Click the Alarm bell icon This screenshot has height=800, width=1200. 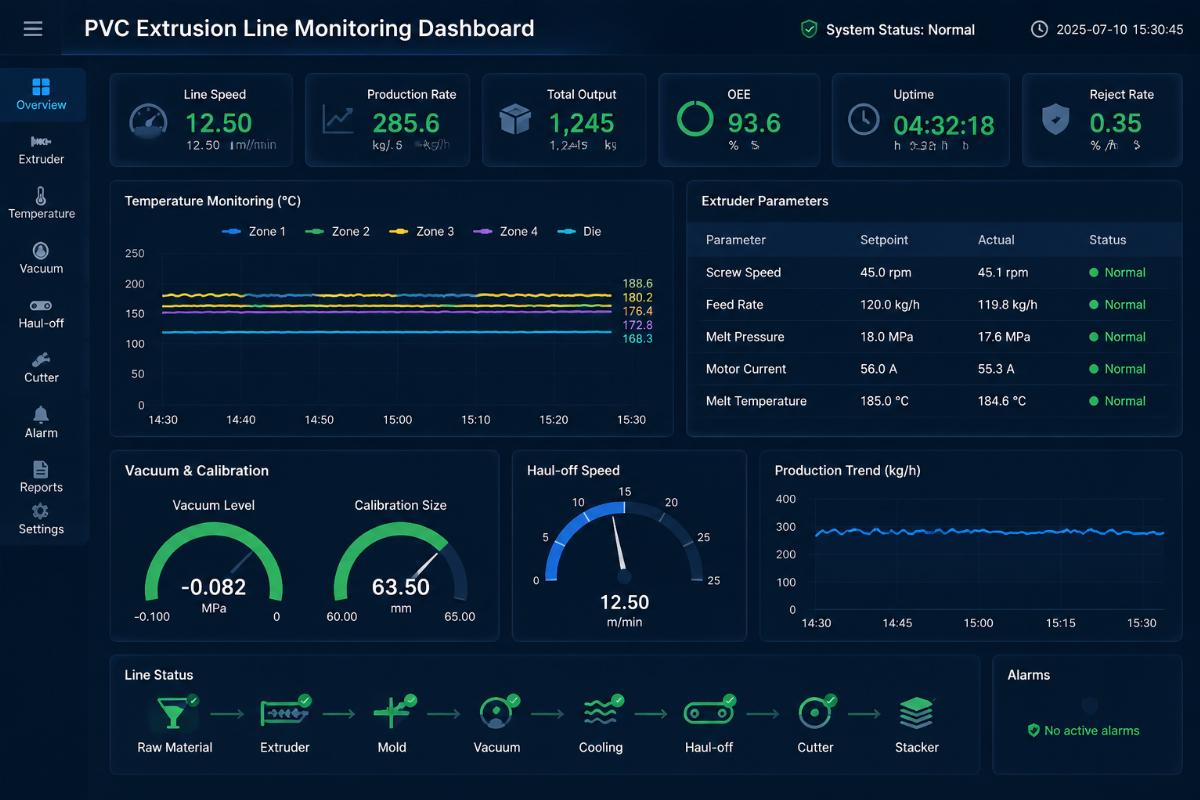coord(41,414)
